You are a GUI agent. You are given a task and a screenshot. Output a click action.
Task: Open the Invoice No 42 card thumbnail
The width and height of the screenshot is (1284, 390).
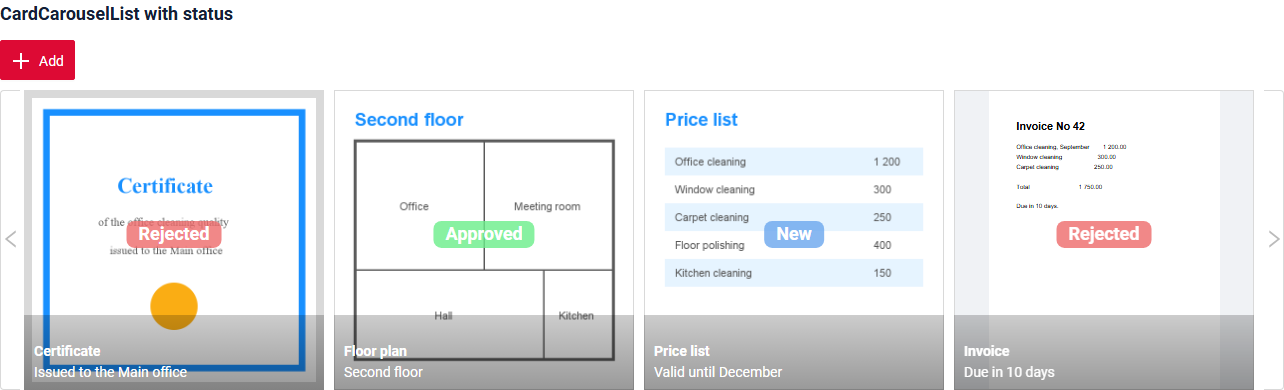click(x=1104, y=240)
